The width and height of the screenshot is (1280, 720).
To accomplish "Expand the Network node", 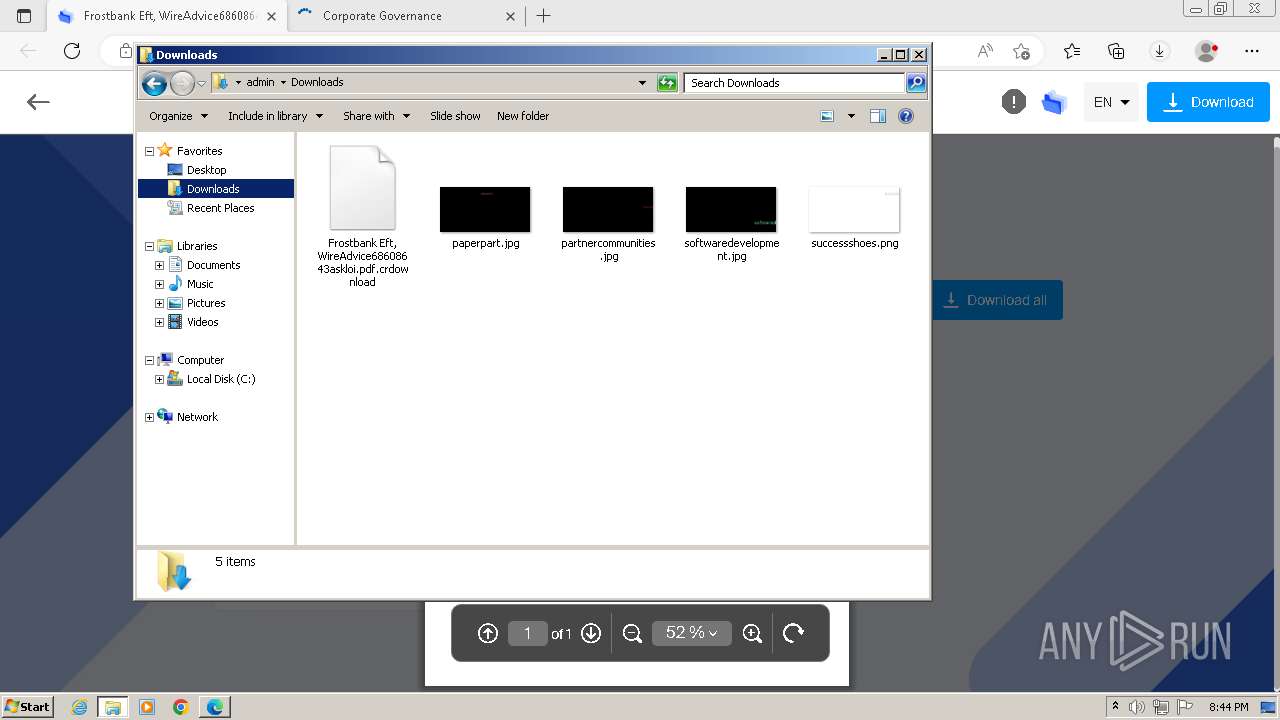I will [x=150, y=417].
